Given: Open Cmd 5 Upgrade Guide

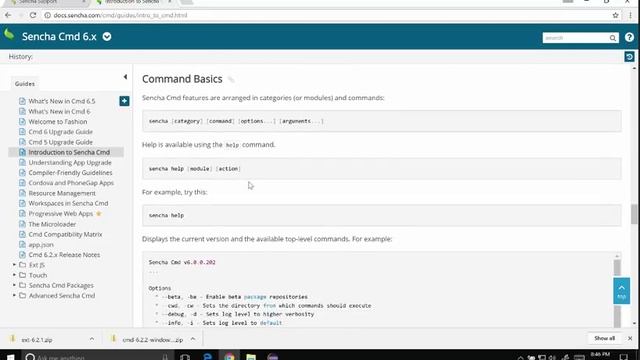Looking at the screenshot, I should [60, 142].
